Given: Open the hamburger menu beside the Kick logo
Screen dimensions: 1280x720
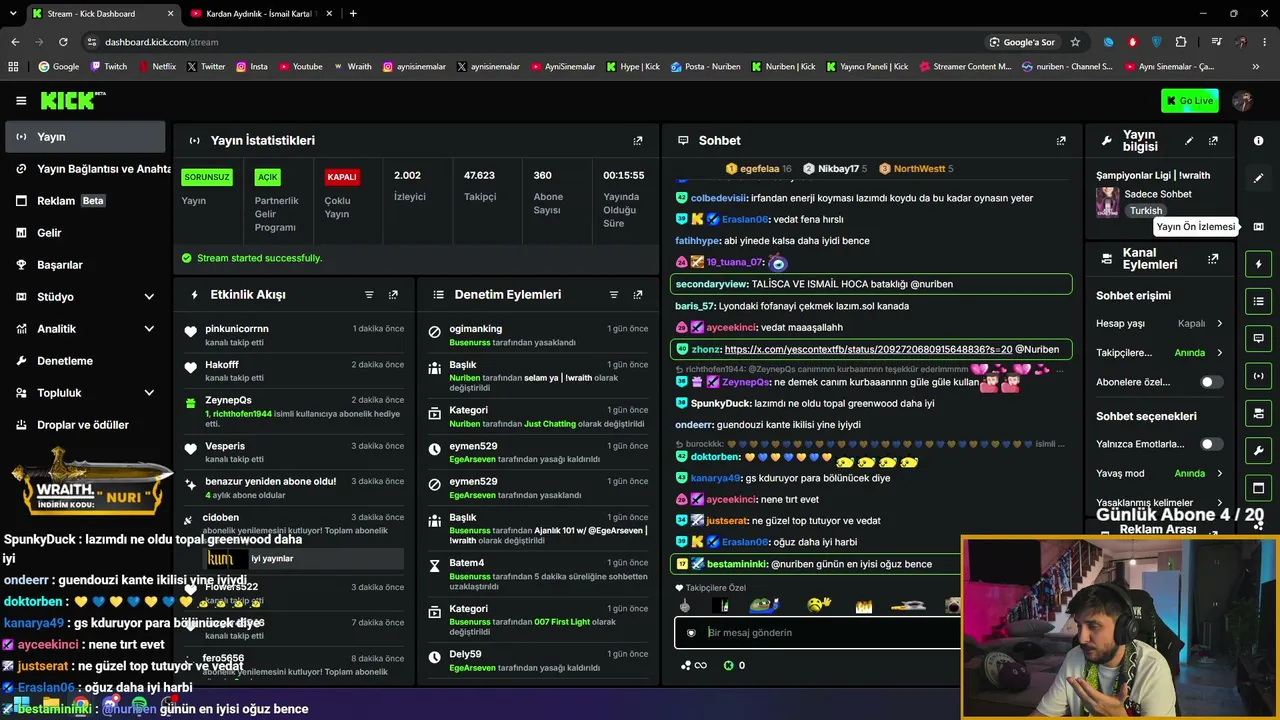Looking at the screenshot, I should [21, 100].
